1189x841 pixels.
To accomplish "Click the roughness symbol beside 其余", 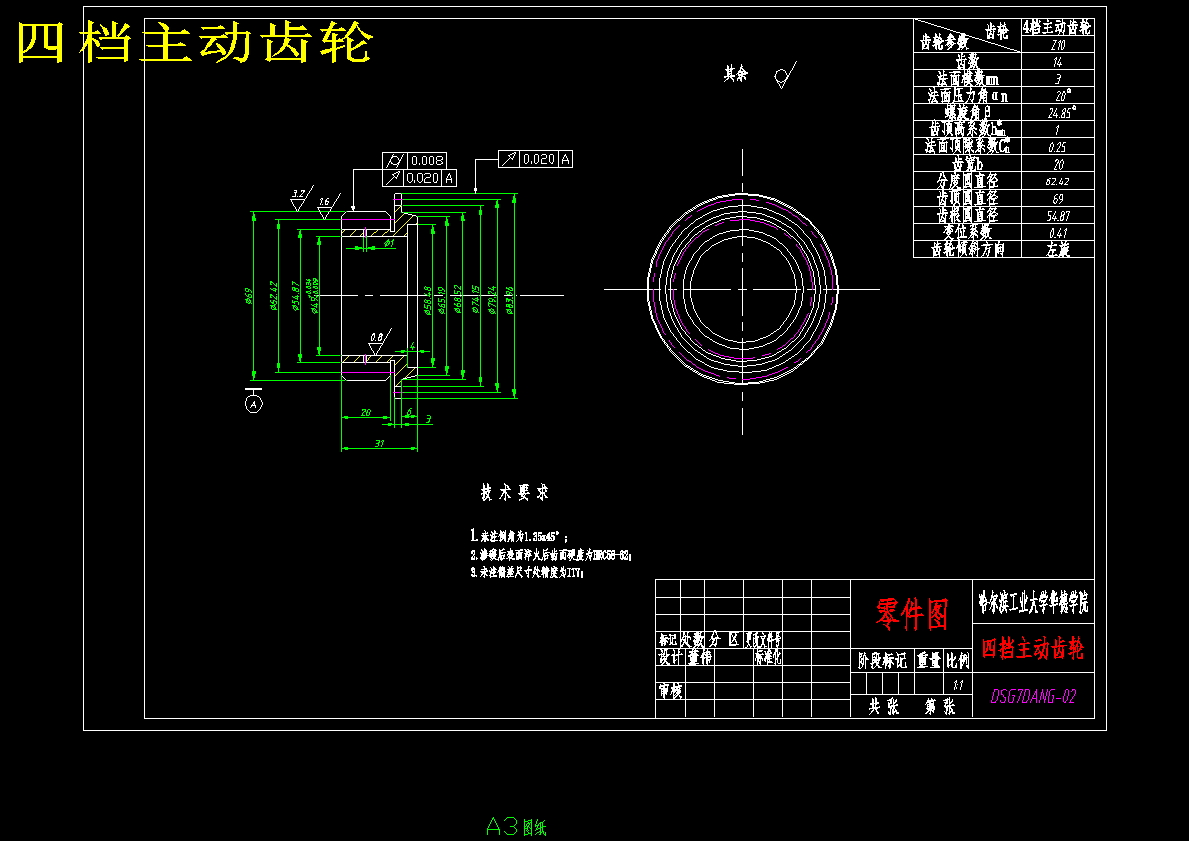I will click(x=785, y=74).
